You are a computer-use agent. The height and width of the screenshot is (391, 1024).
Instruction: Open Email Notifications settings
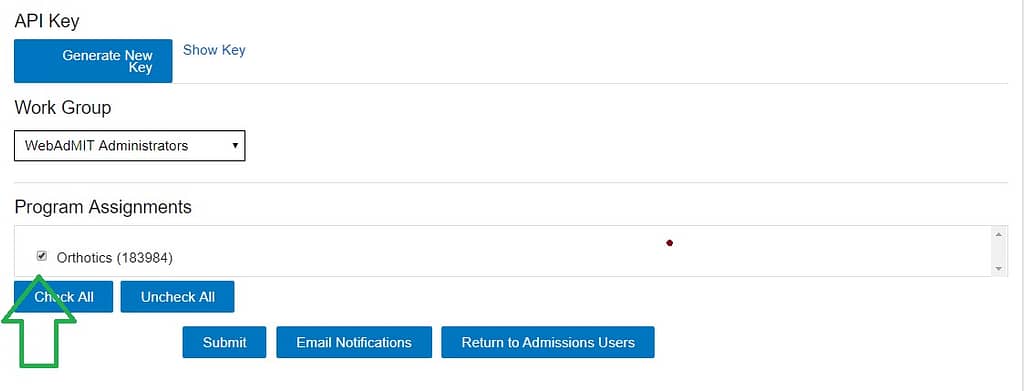click(x=354, y=342)
